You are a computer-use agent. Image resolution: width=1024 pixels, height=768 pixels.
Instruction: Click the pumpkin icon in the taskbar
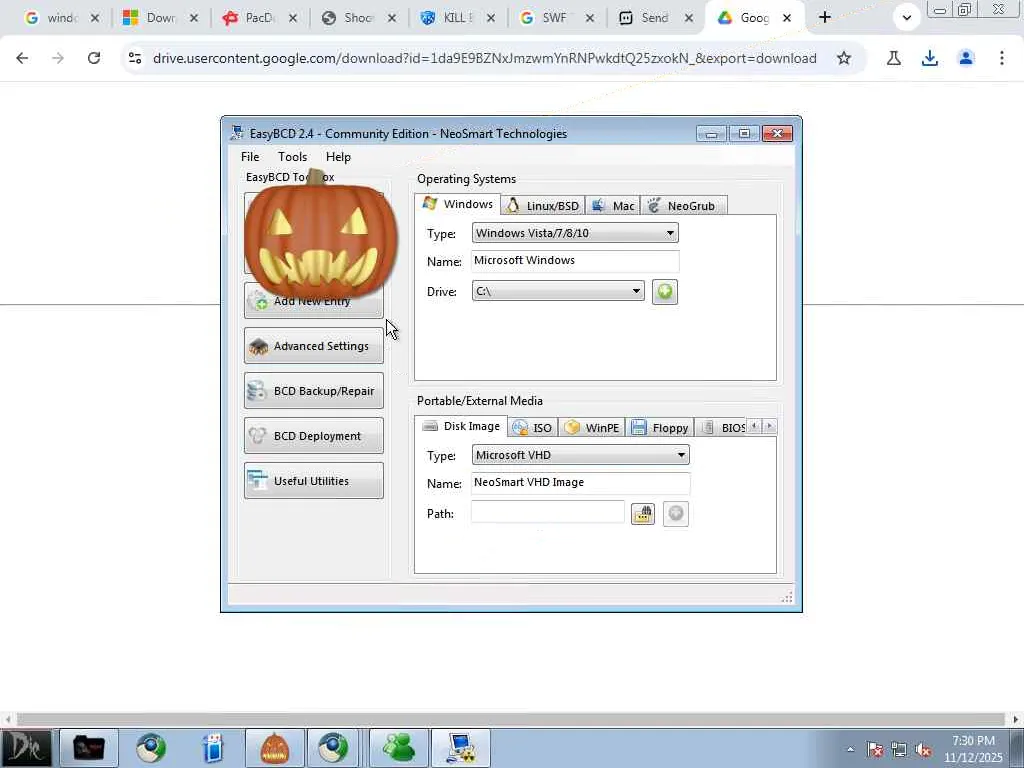tap(274, 748)
